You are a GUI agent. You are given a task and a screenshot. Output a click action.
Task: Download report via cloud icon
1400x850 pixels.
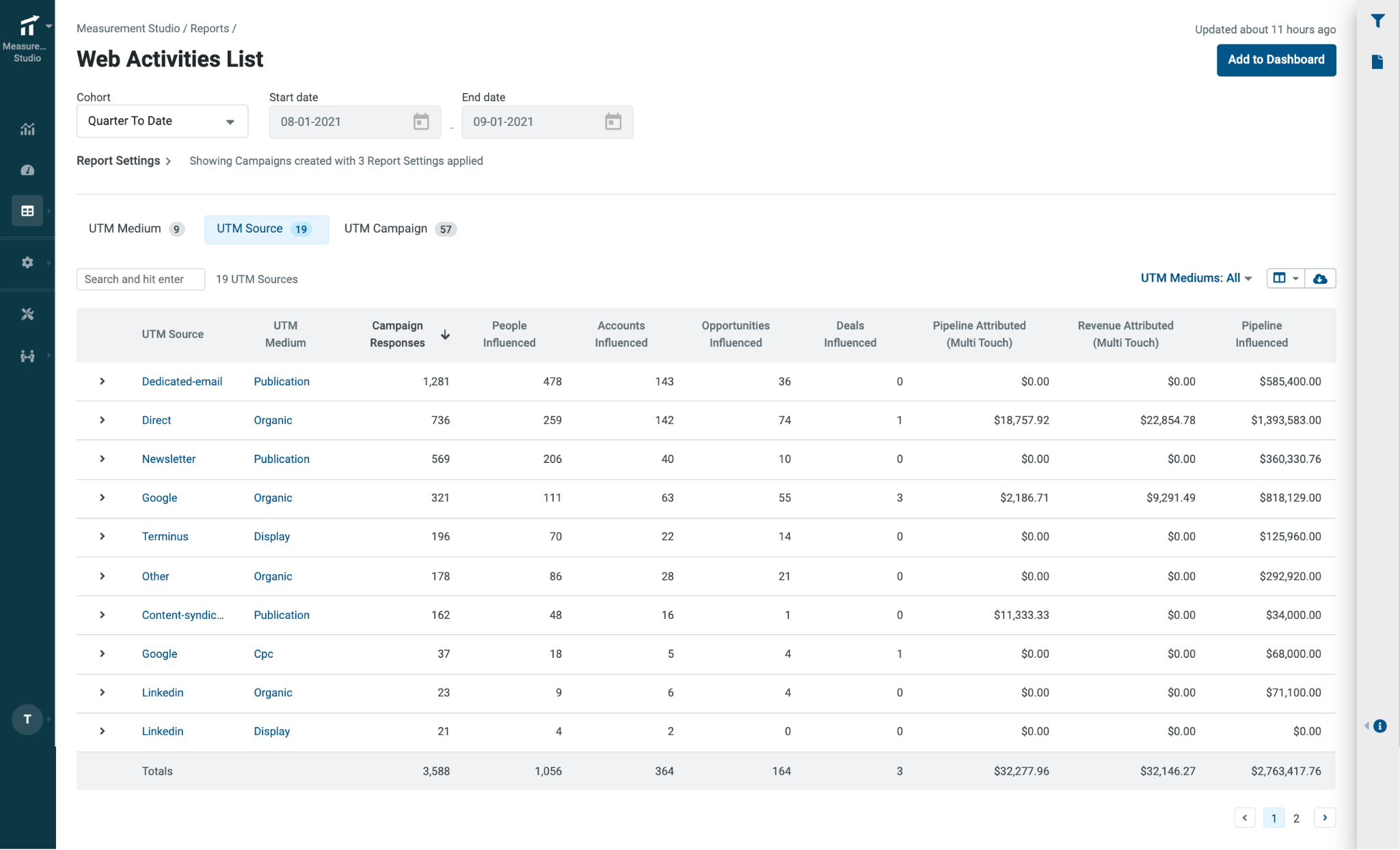click(x=1320, y=278)
